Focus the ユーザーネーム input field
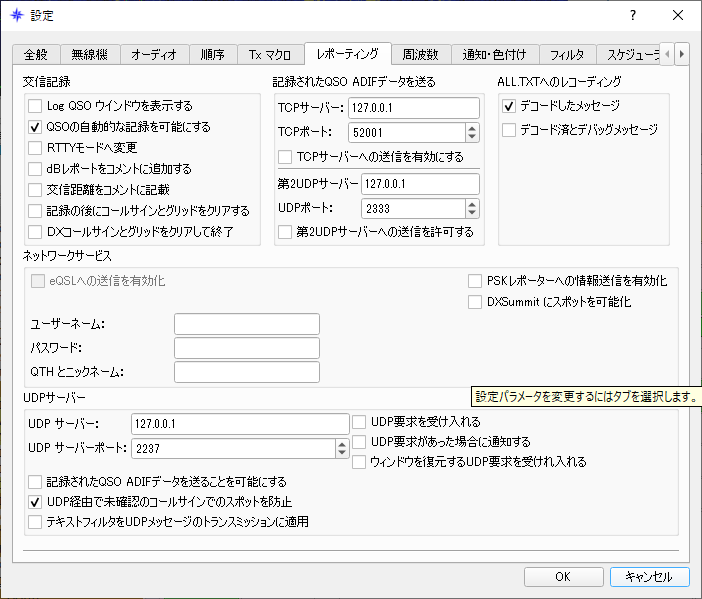The width and height of the screenshot is (702, 599). 246,323
